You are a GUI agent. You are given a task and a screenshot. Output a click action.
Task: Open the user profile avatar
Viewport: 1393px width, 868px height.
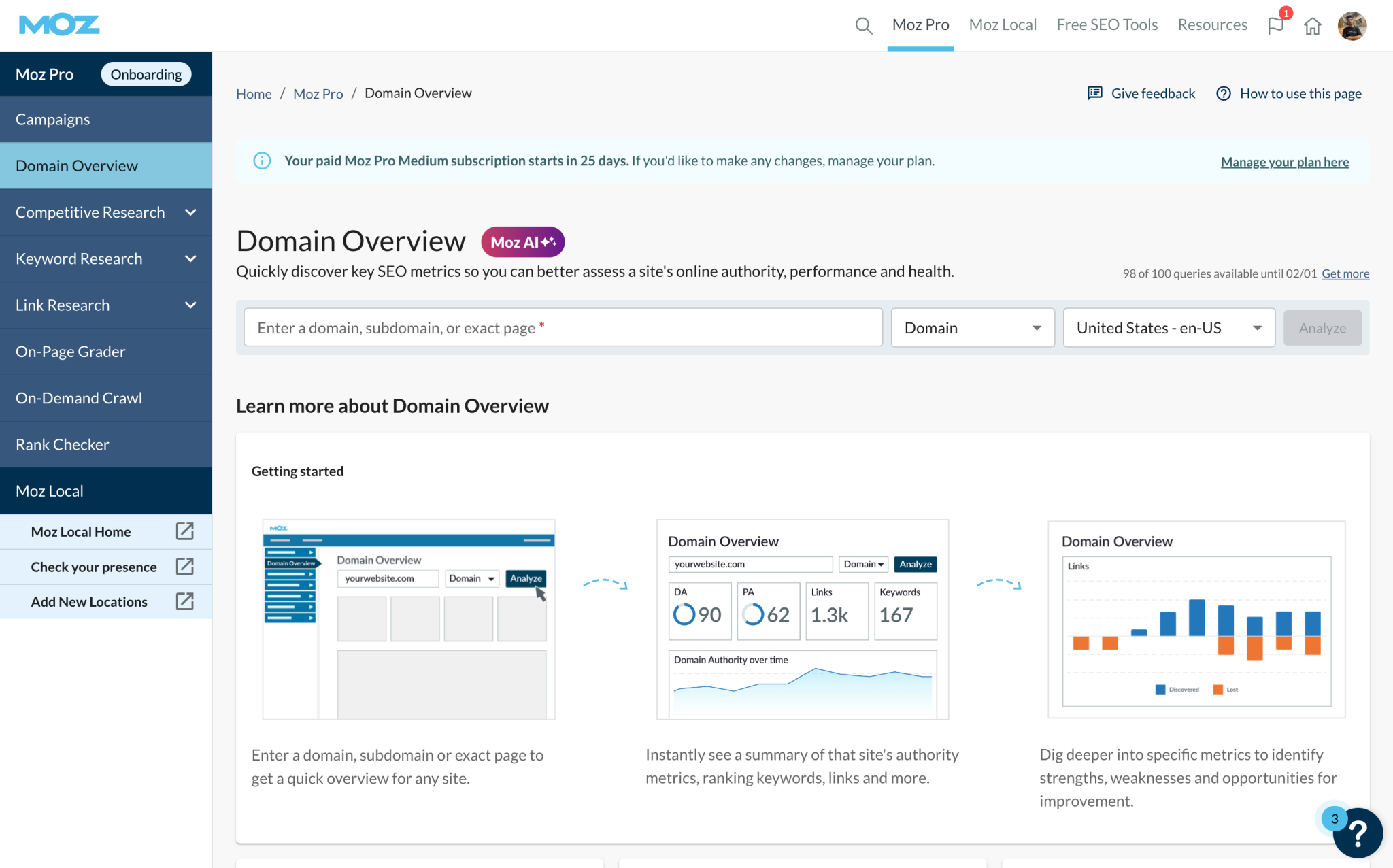point(1352,26)
